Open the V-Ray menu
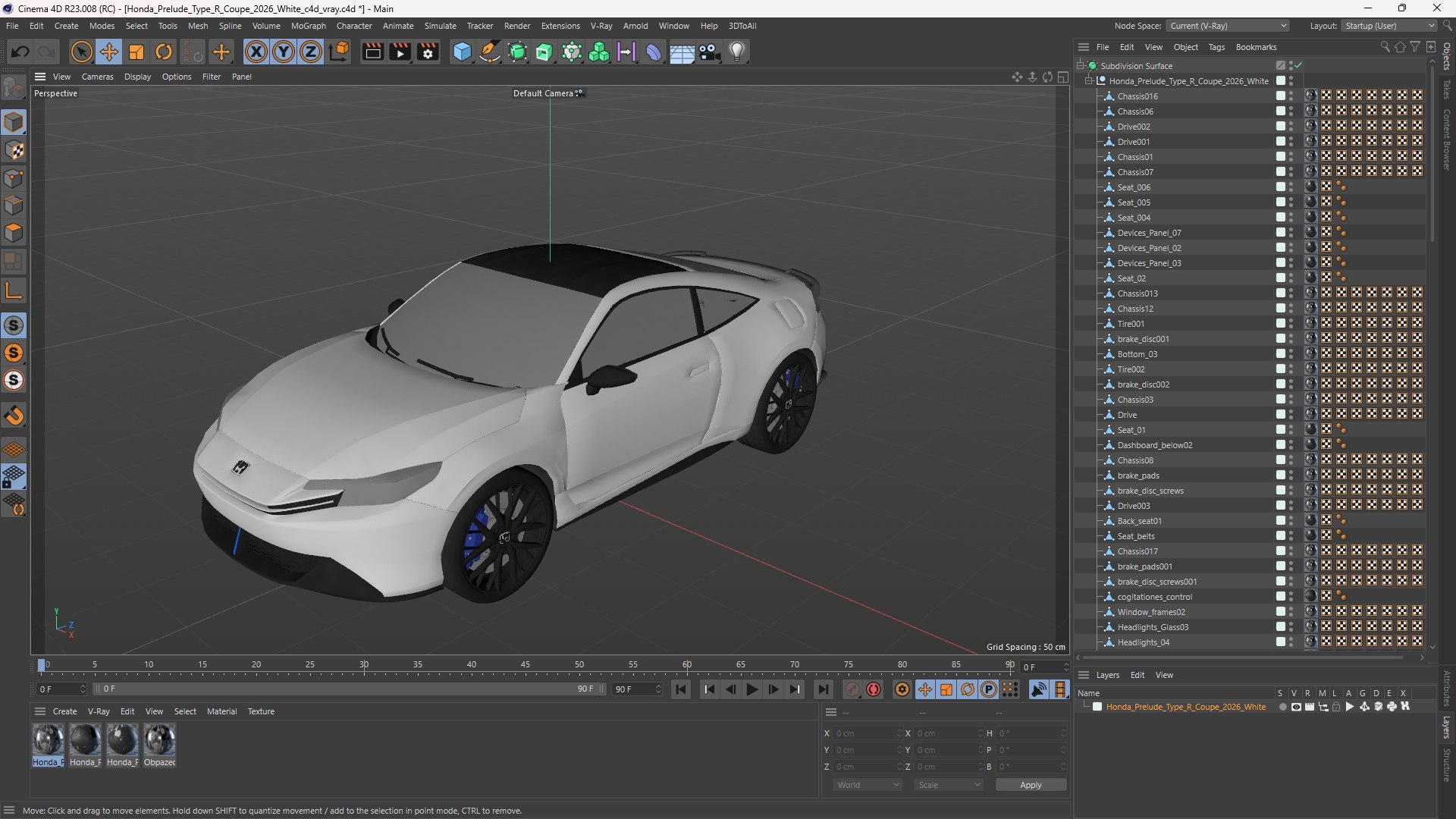 (x=601, y=26)
